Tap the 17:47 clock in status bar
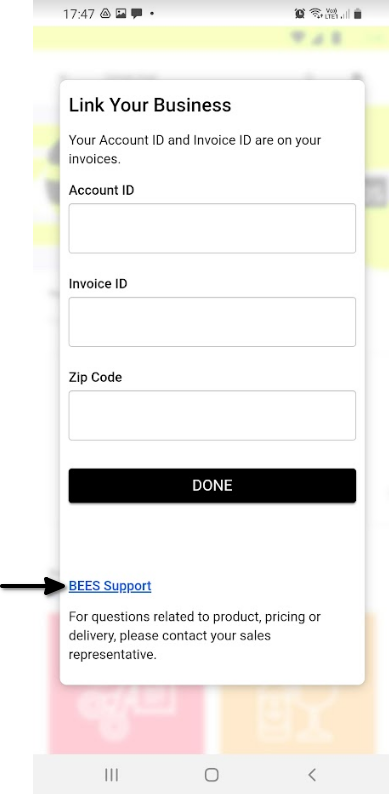 pyautogui.click(x=79, y=14)
